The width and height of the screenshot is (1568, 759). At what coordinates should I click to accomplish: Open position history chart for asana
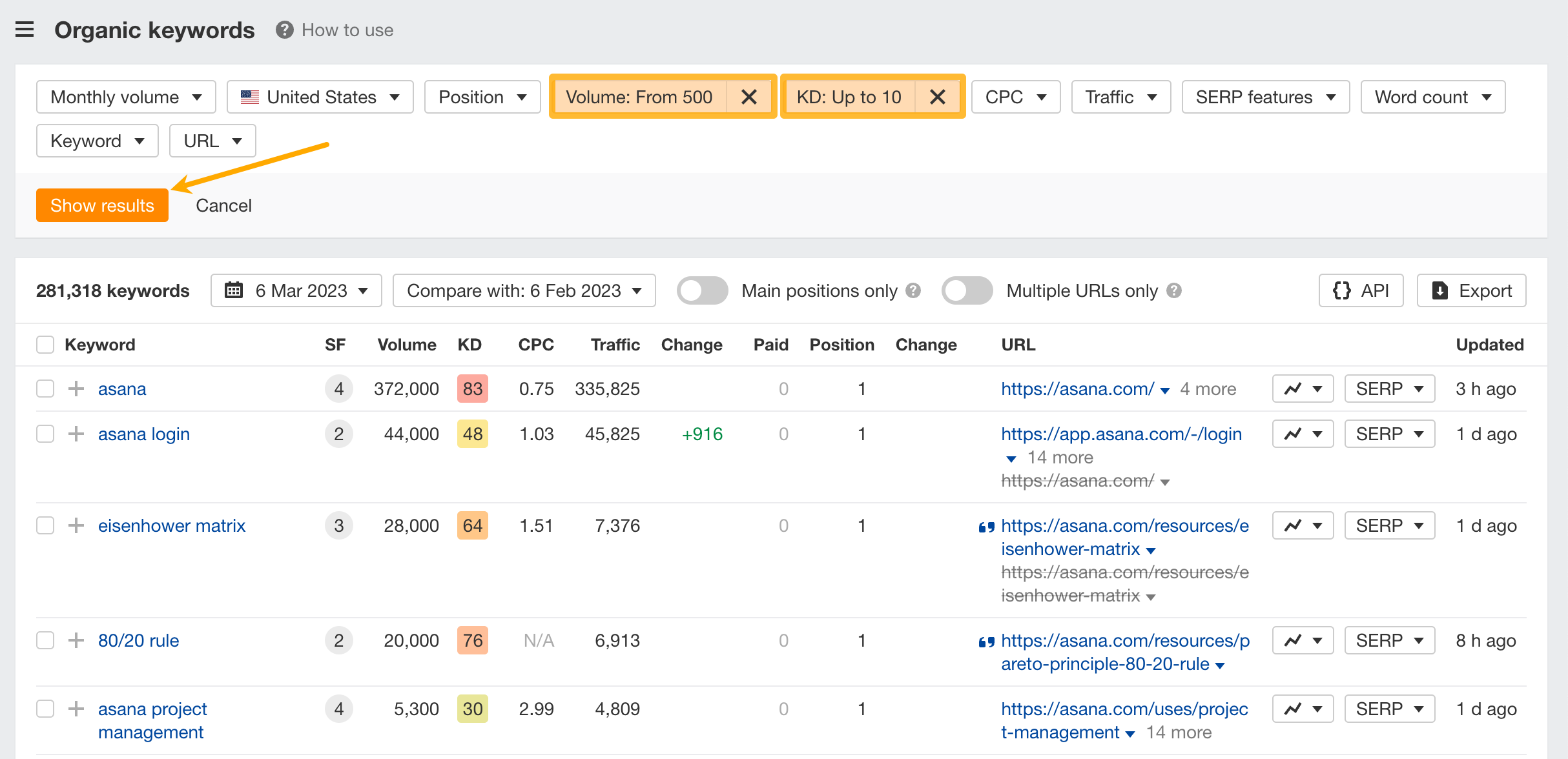point(1303,389)
